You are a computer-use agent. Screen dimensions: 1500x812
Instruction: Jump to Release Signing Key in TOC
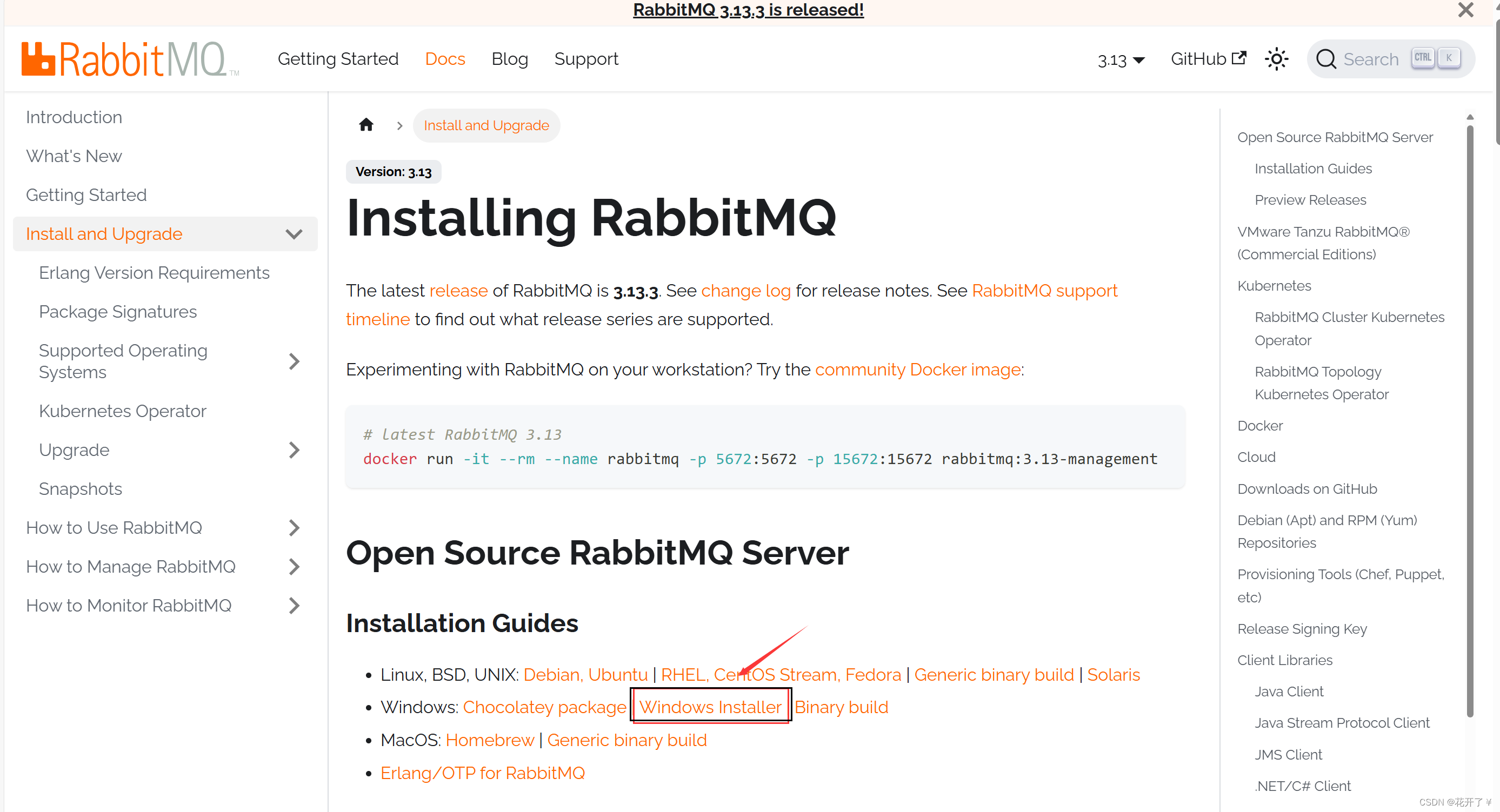[1302, 629]
